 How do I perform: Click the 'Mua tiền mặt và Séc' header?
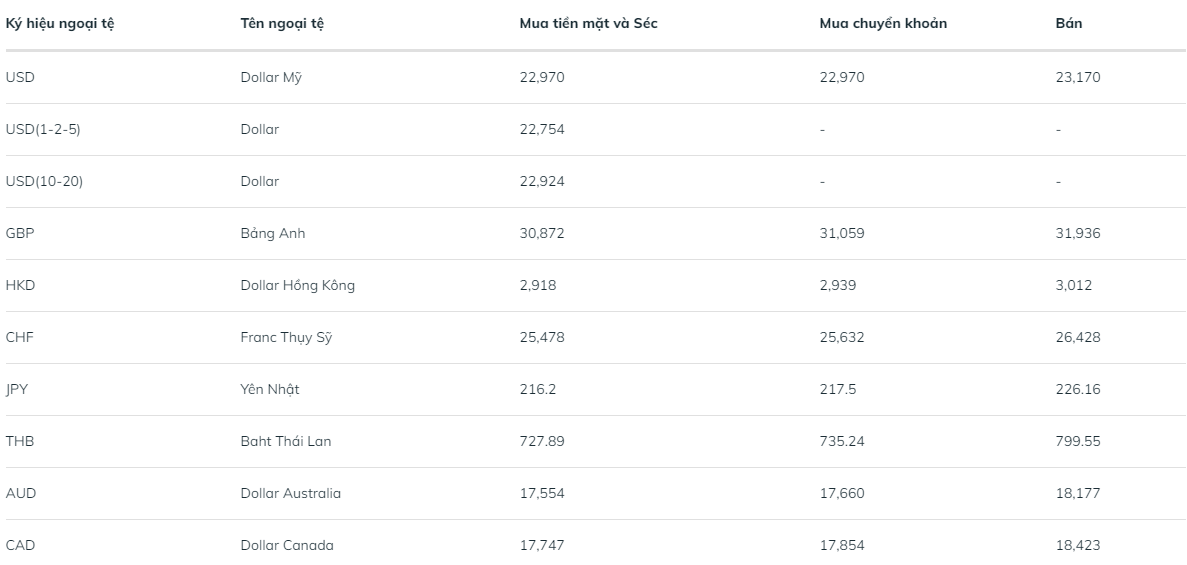click(588, 24)
